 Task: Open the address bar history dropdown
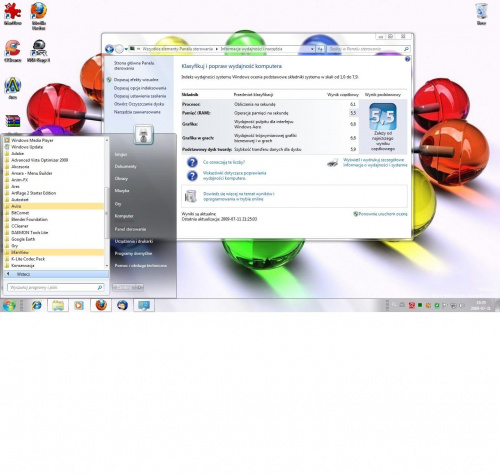(x=312, y=49)
